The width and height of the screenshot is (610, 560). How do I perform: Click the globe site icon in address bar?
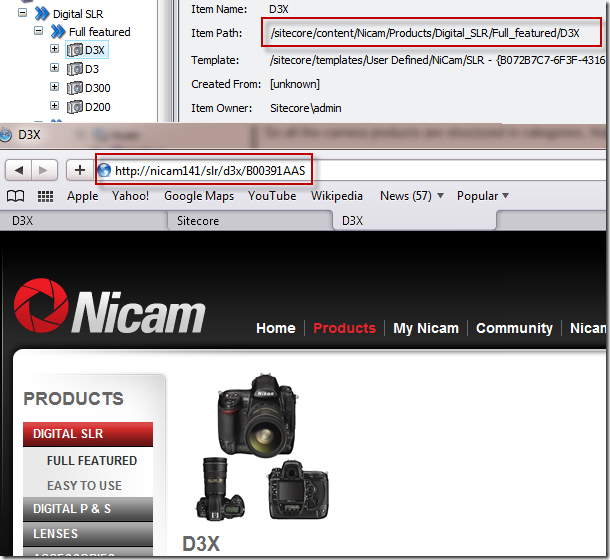[104, 170]
